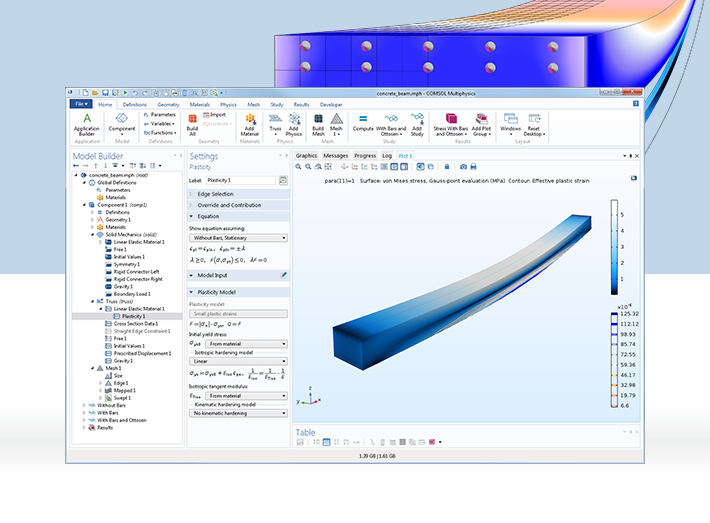
Task: Switch to the Progress tab
Action: (x=365, y=155)
